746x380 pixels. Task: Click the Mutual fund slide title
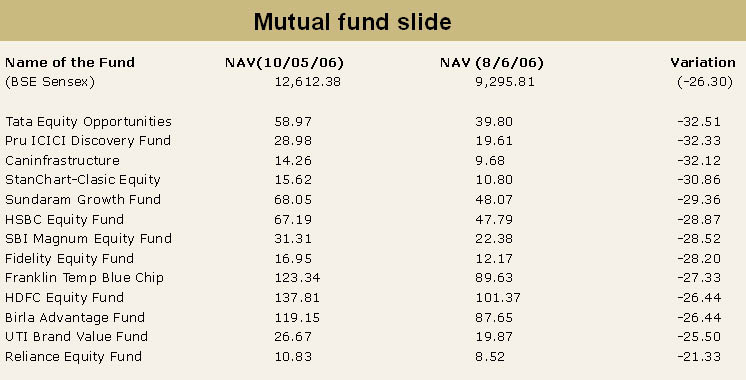352,22
